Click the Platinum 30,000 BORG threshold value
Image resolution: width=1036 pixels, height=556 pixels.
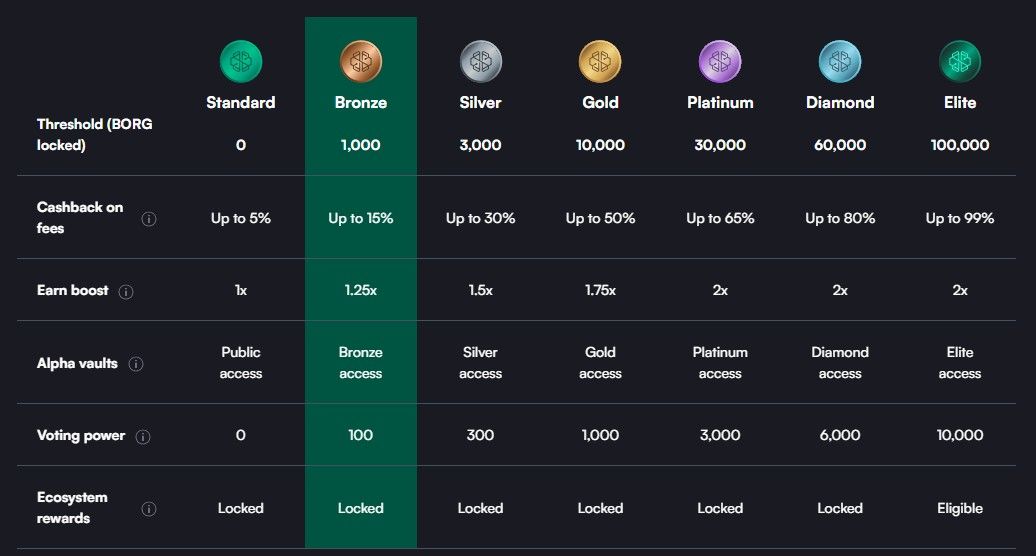[x=720, y=145]
